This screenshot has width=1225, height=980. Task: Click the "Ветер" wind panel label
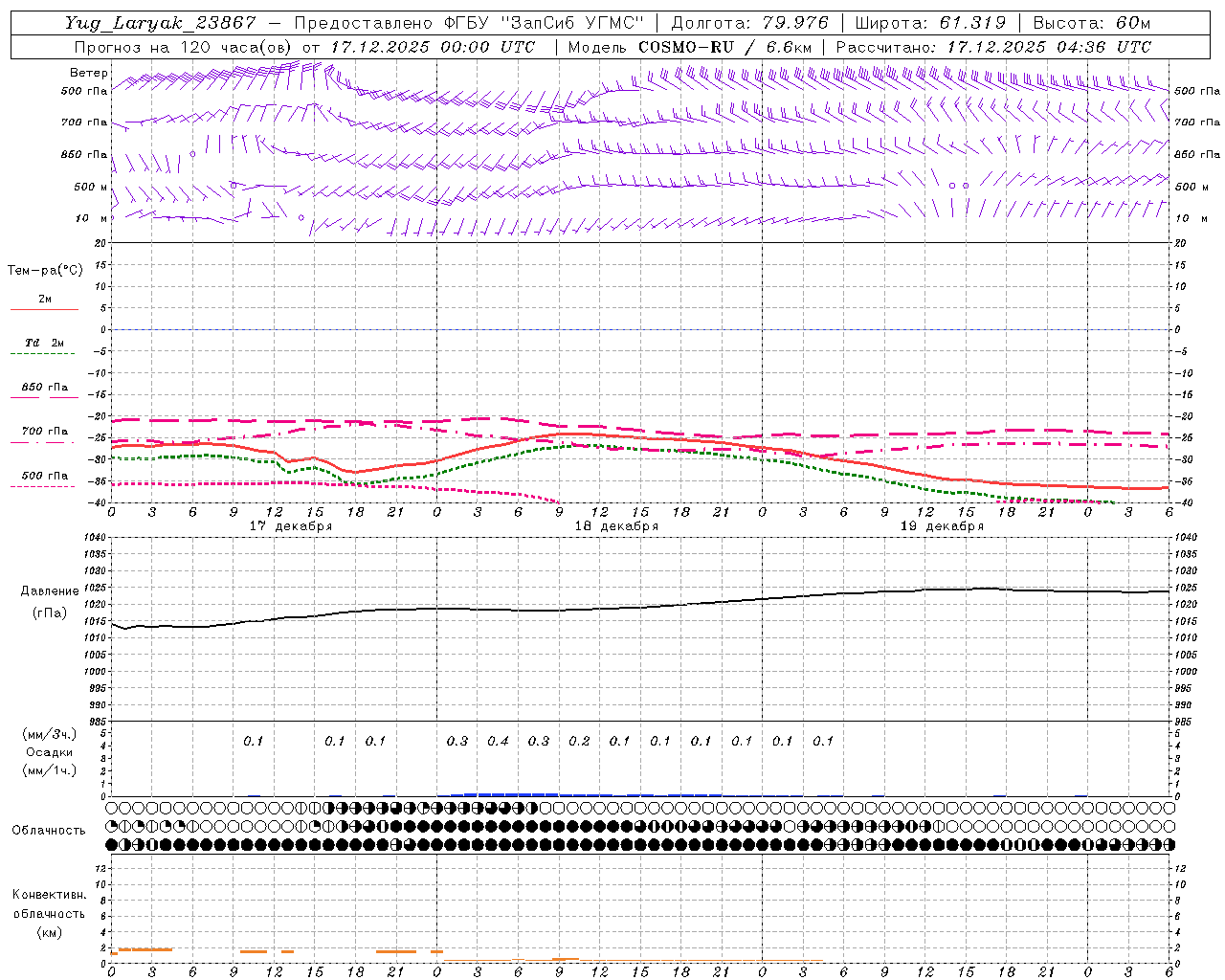tap(89, 73)
